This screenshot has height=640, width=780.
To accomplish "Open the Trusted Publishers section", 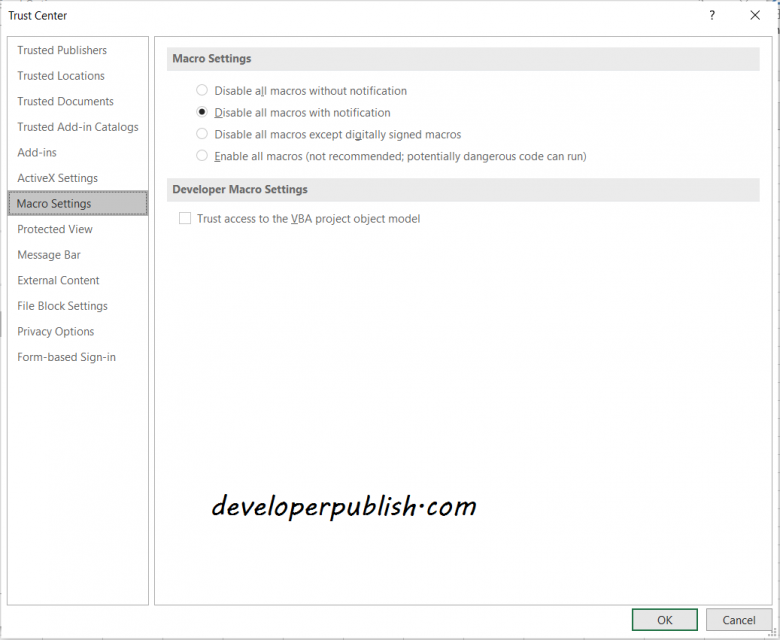I will coord(62,50).
